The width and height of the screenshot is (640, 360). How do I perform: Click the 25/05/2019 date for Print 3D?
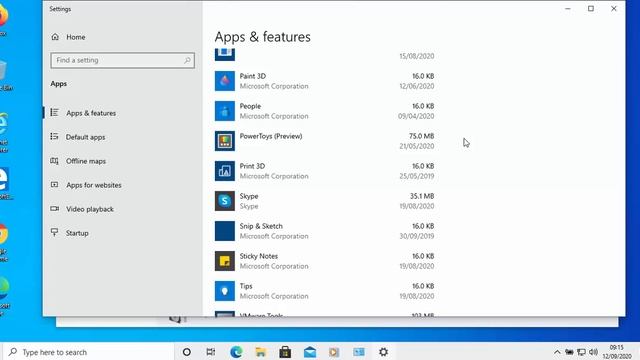point(417,176)
